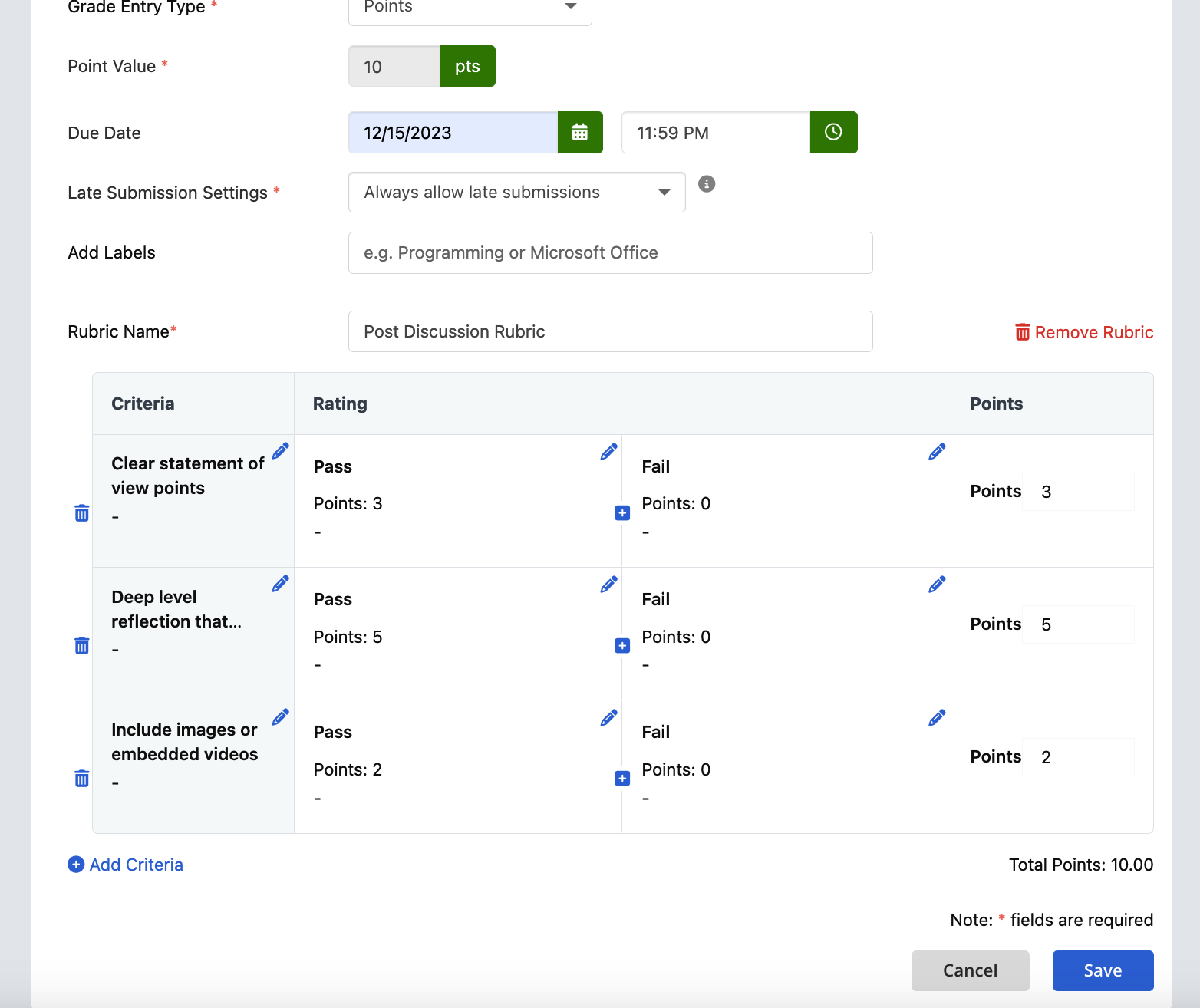
Task: Click the Point Value field
Action: point(394,66)
